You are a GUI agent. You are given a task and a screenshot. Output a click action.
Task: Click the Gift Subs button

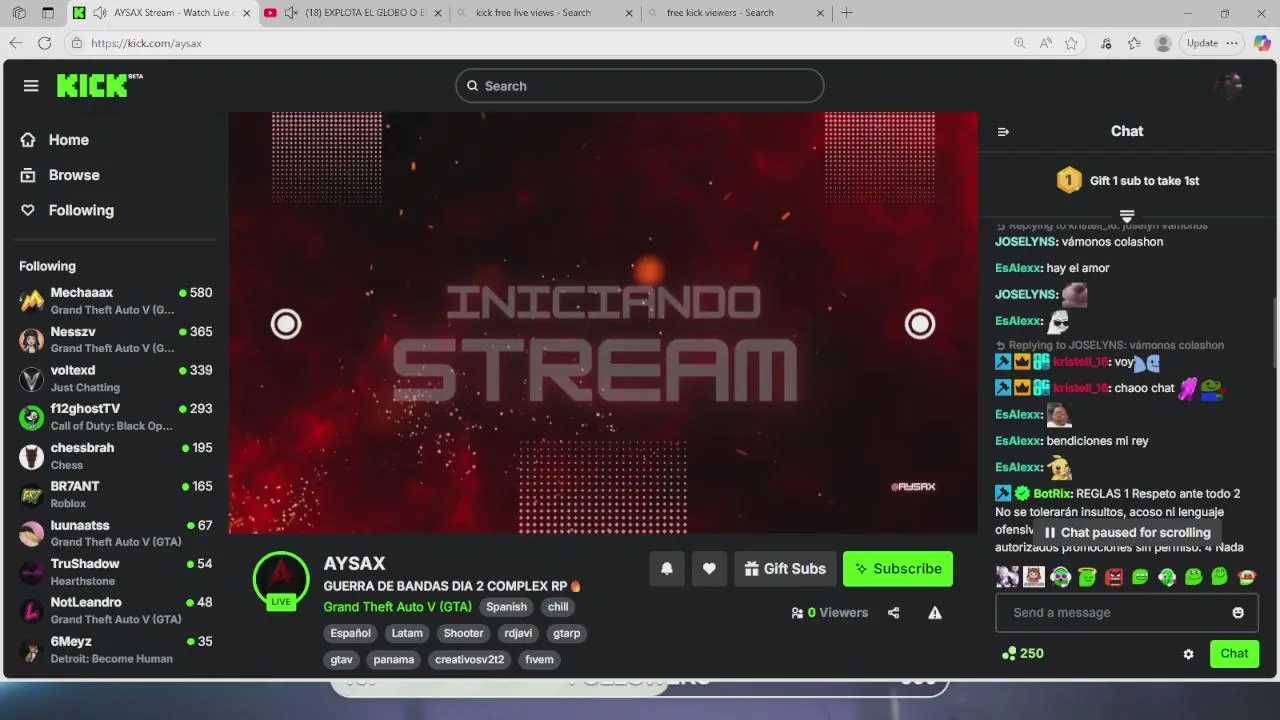[x=785, y=569]
